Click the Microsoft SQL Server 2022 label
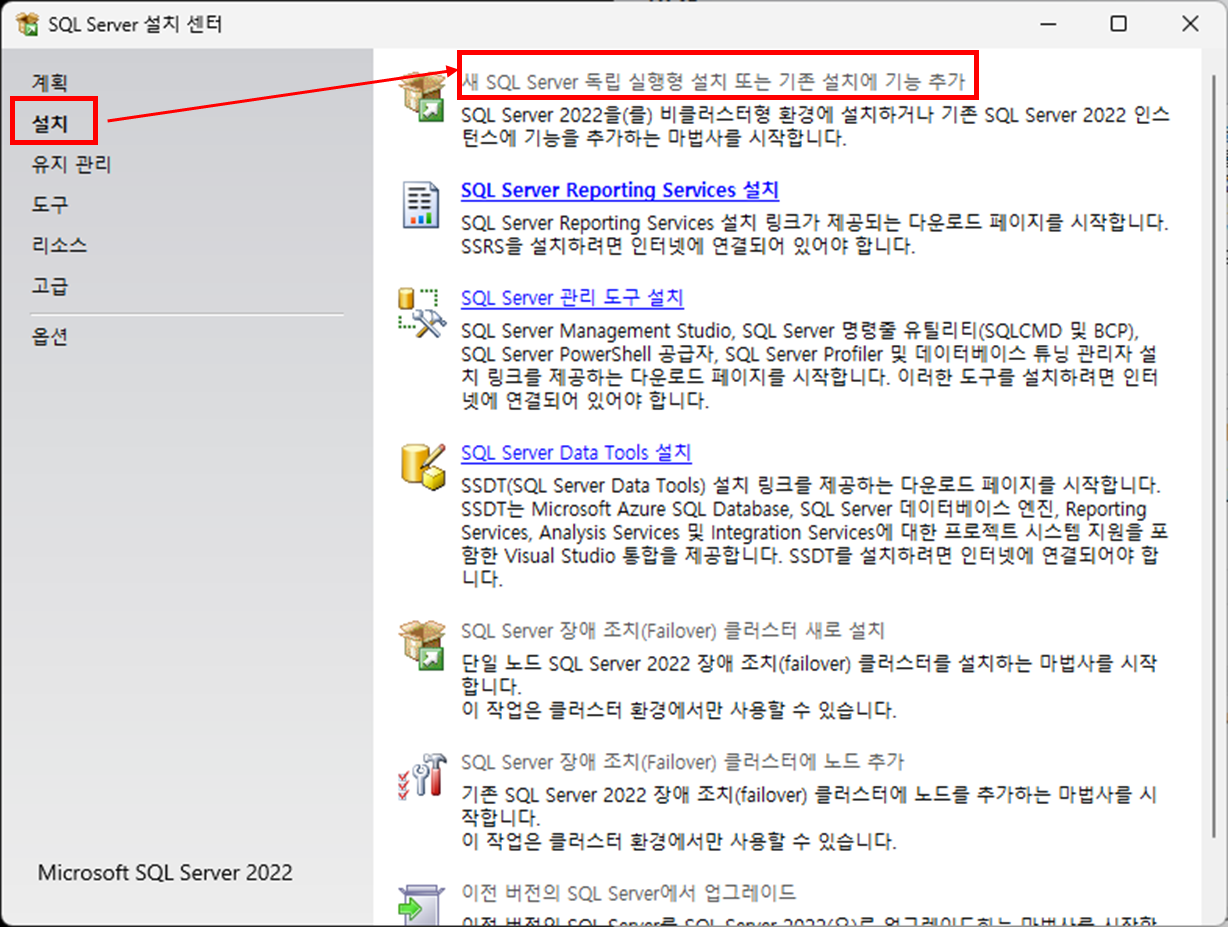 click(165, 873)
